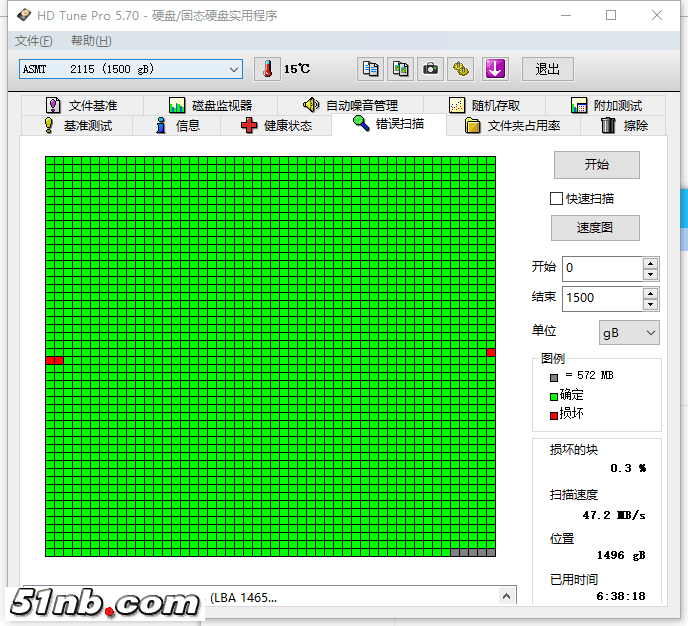Viewport: 688px width, 626px height.
Task: Increase the 开始 start value with up arrow
Action: (651, 263)
